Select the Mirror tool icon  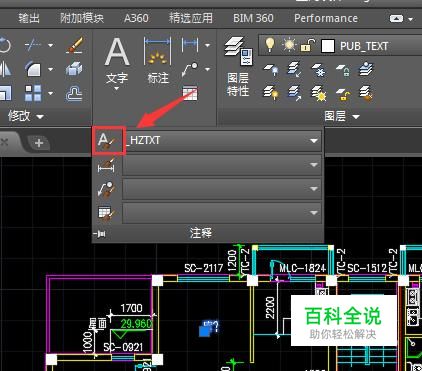point(6,69)
